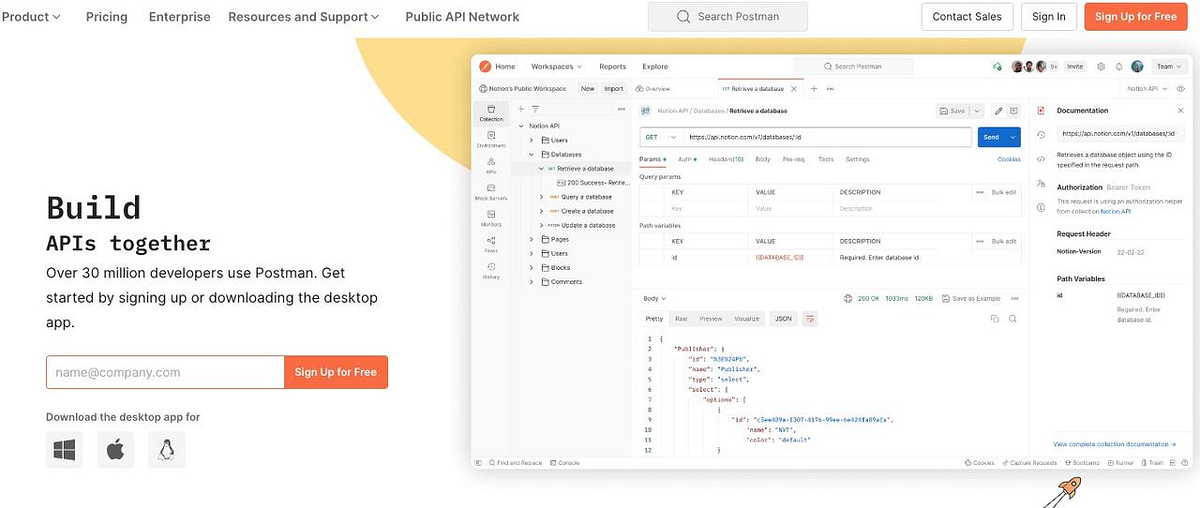Open the Enterprise page
Screen dimensions: 1200x508
(180, 17)
